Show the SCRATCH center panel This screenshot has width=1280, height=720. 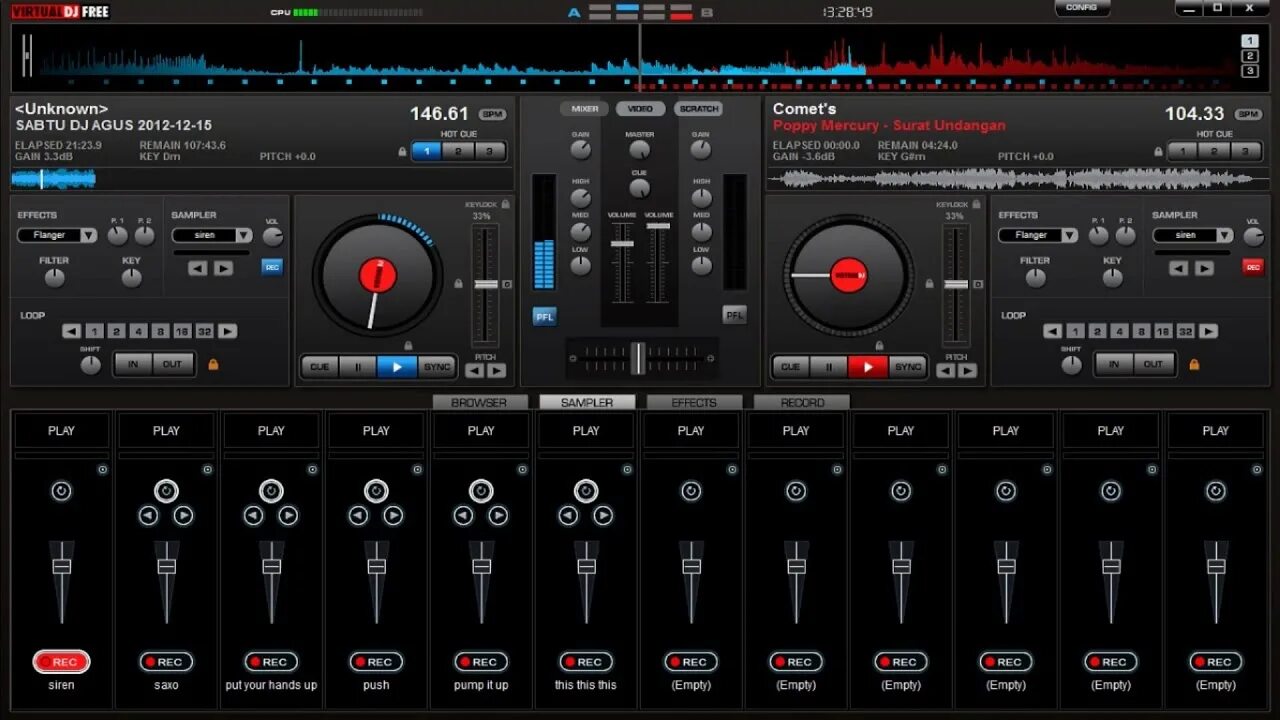point(698,109)
